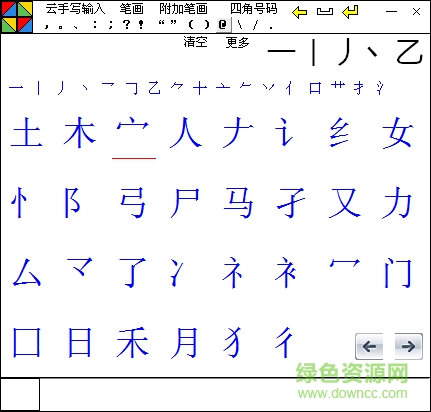Choose the 纟 silk radical
The height and width of the screenshot is (412, 431).
pyautogui.click(x=339, y=132)
